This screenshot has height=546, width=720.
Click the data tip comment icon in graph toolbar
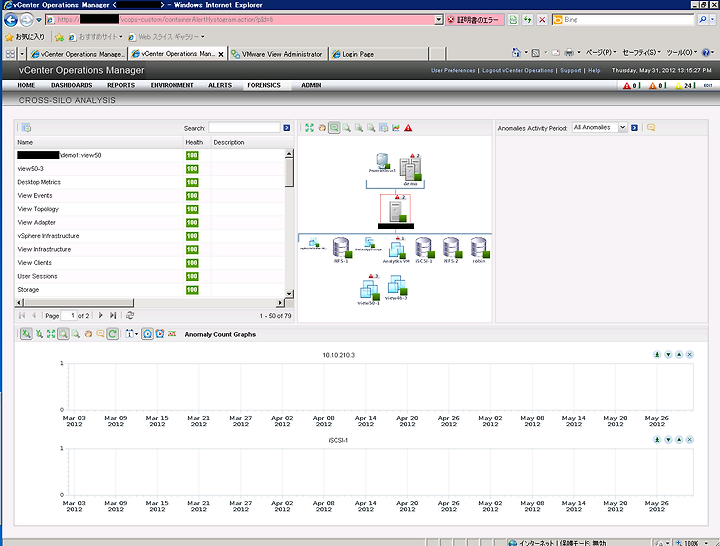pos(100,334)
